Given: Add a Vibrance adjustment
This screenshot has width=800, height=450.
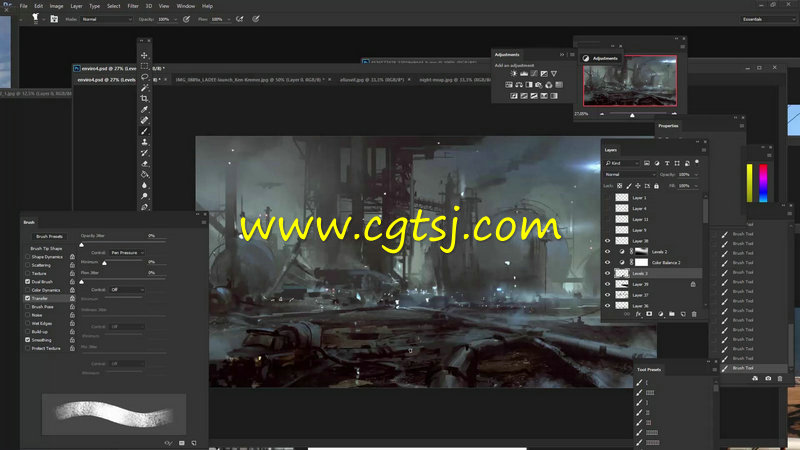Looking at the screenshot, I should [x=554, y=74].
